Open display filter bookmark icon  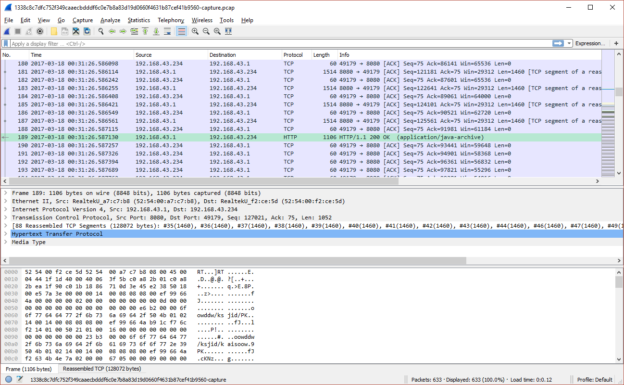(x=6, y=44)
